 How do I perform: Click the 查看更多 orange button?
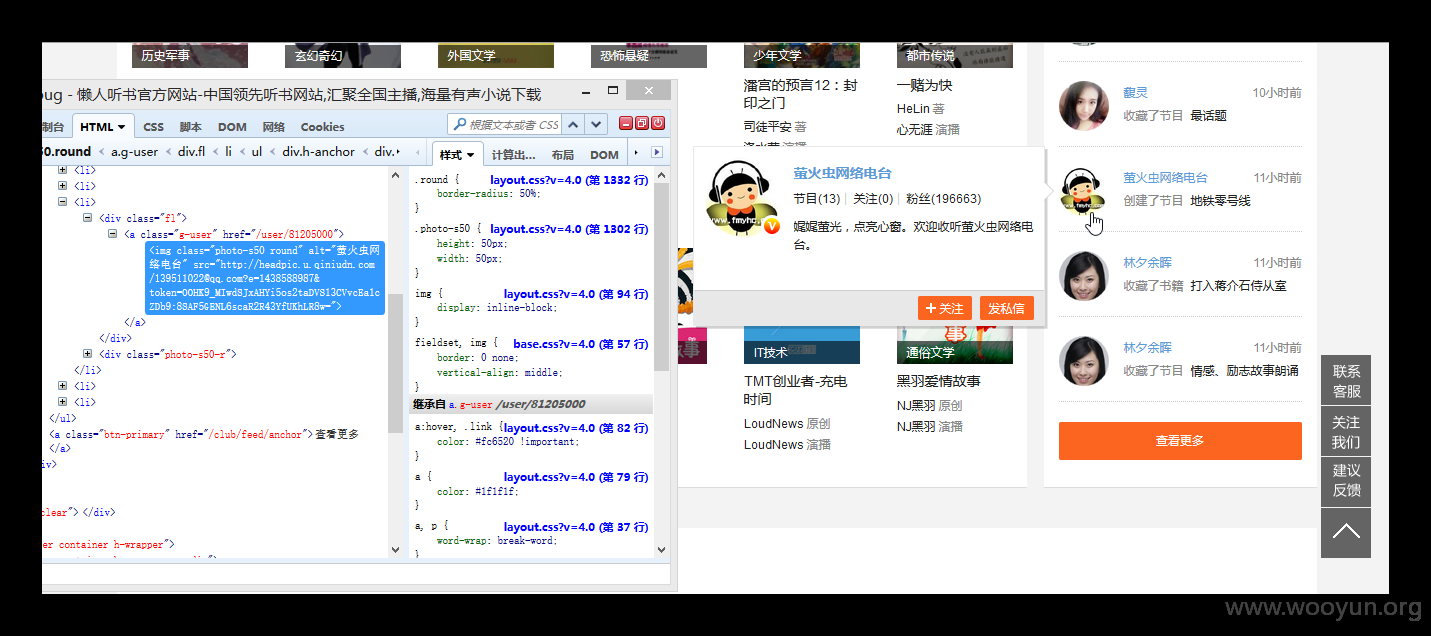1180,441
